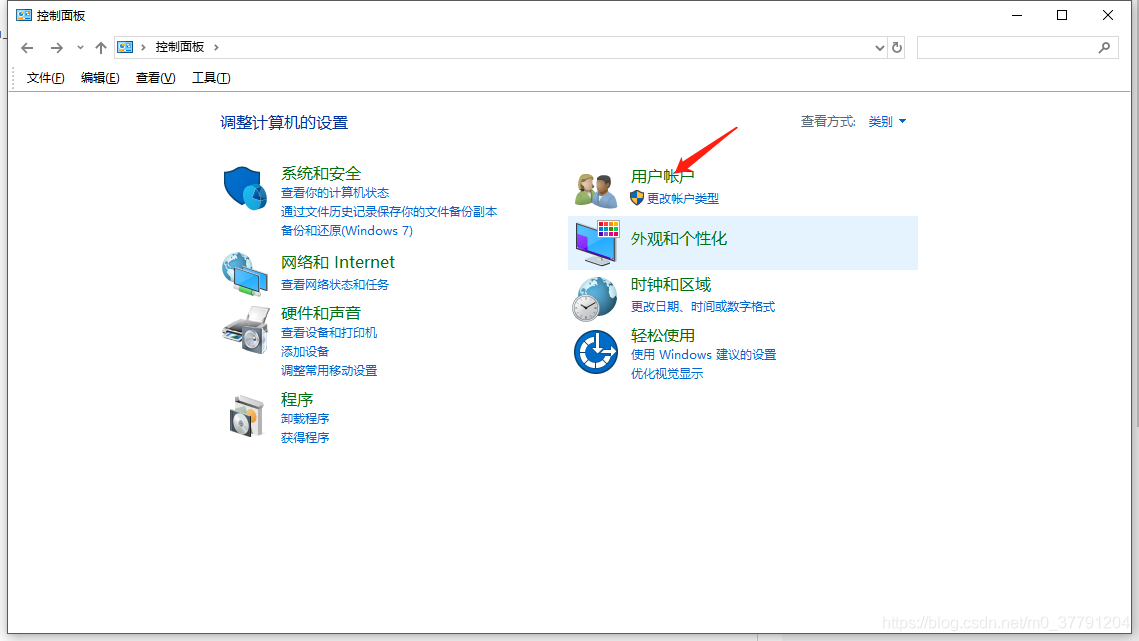This screenshot has width=1139, height=641.
Task: Click 调整常用移动设置 link
Action: coord(329,370)
